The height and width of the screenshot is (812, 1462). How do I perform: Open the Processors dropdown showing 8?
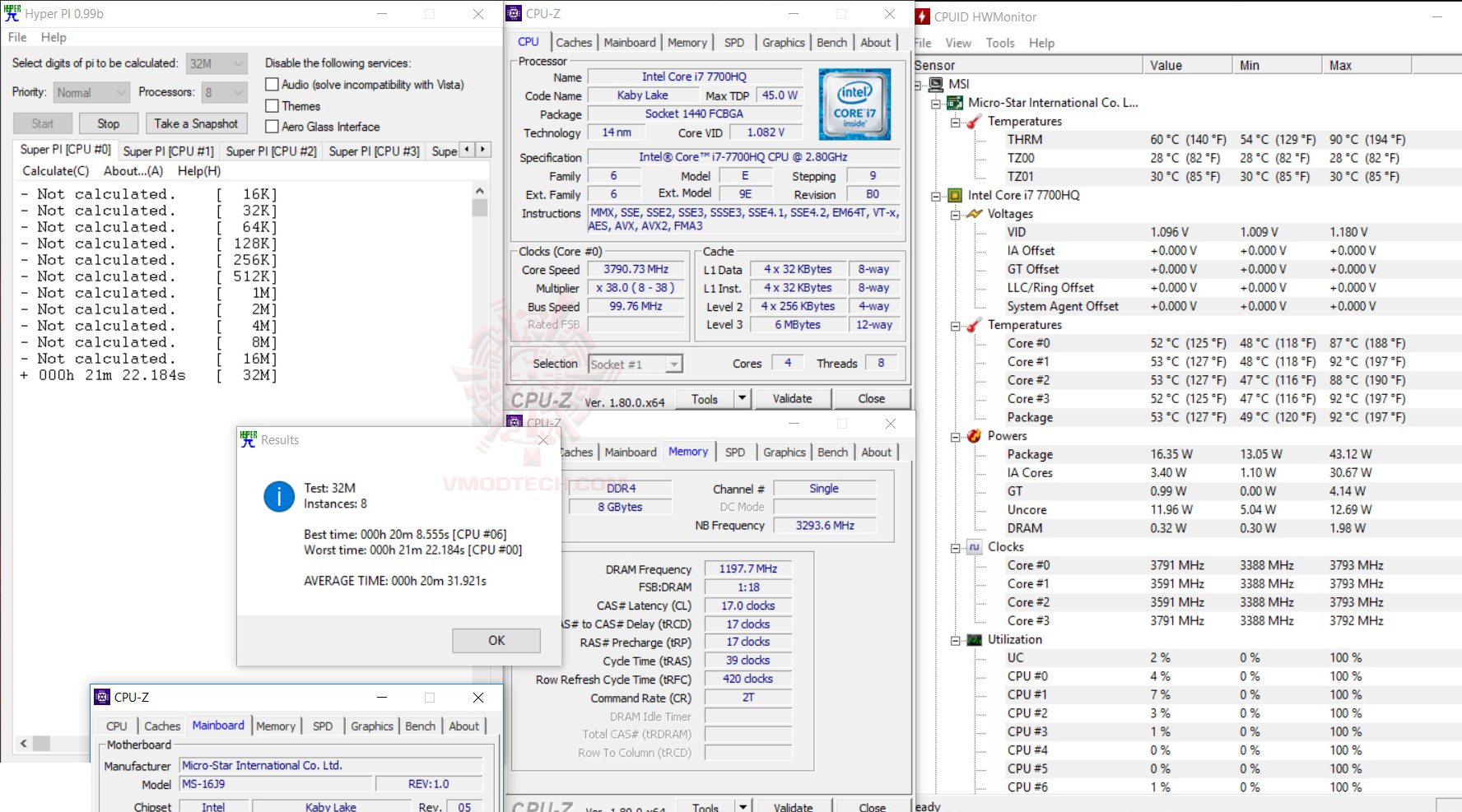(224, 93)
